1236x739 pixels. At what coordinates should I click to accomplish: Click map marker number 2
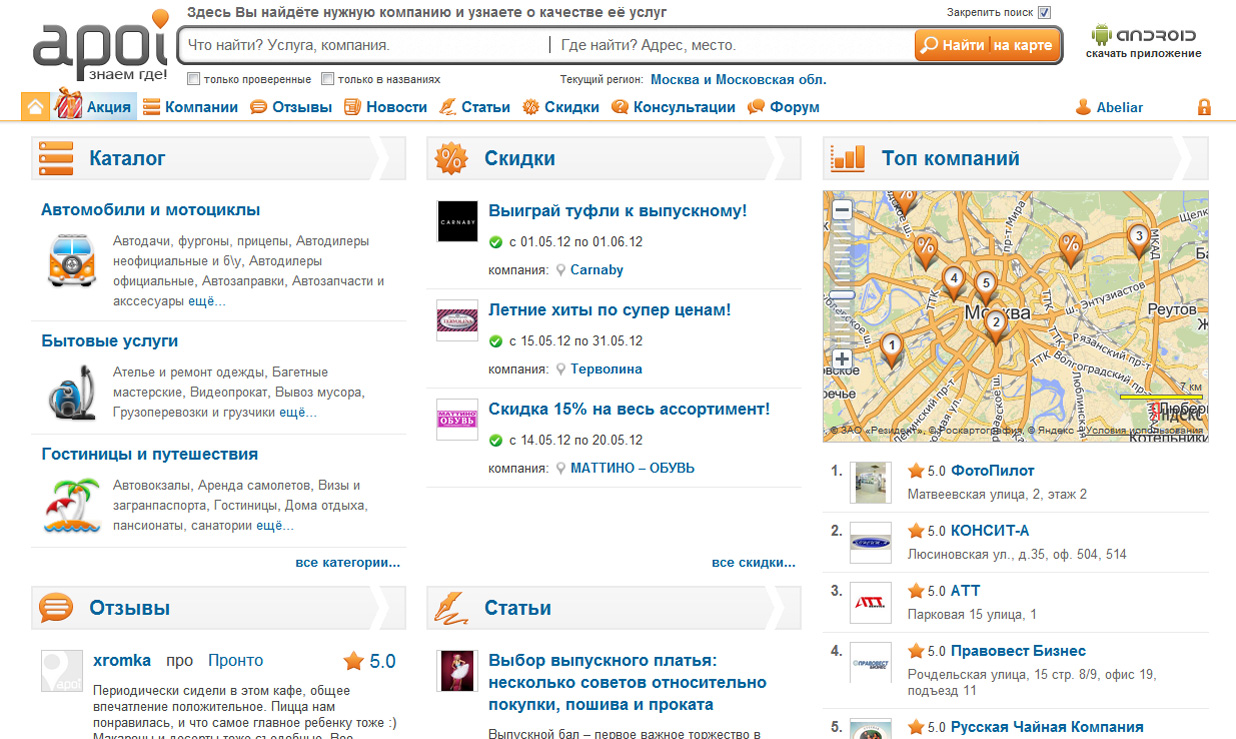tap(995, 325)
